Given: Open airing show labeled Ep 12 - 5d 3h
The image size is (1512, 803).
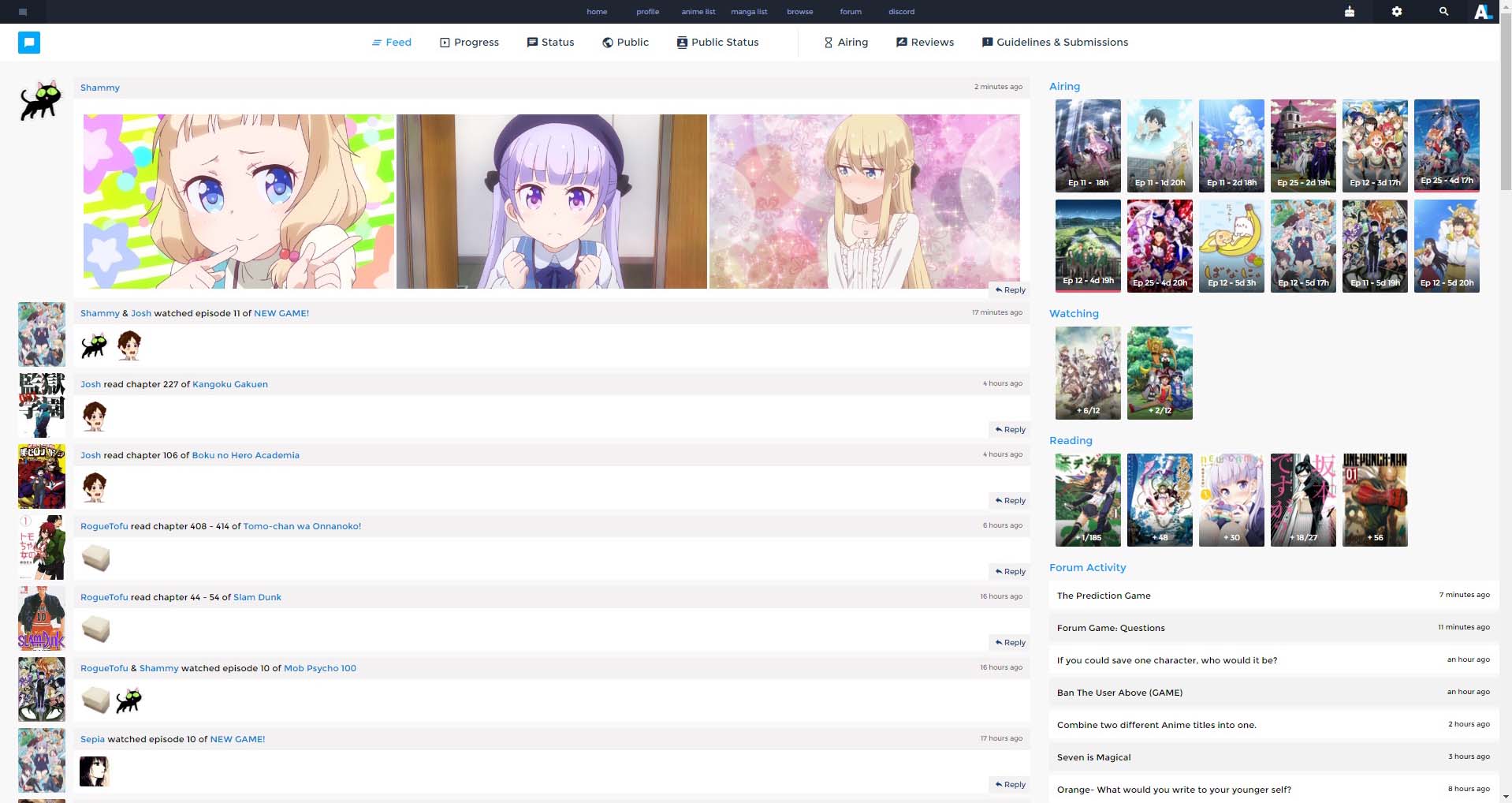Looking at the screenshot, I should pyautogui.click(x=1231, y=246).
